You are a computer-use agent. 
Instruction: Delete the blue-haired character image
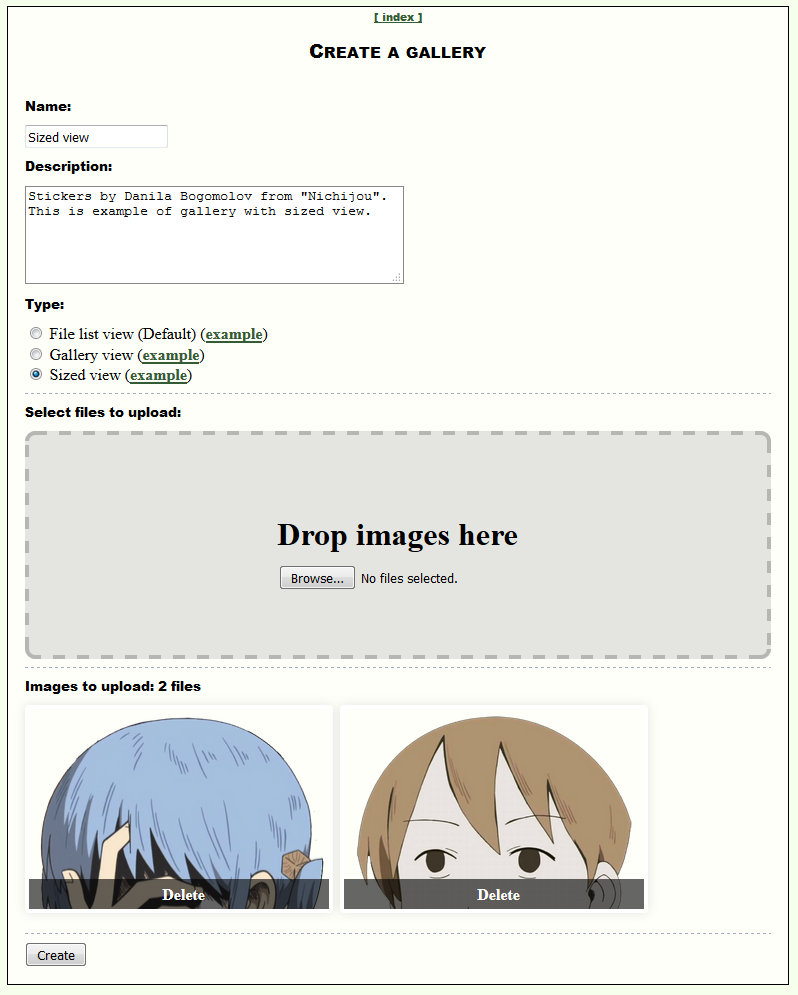pos(179,894)
